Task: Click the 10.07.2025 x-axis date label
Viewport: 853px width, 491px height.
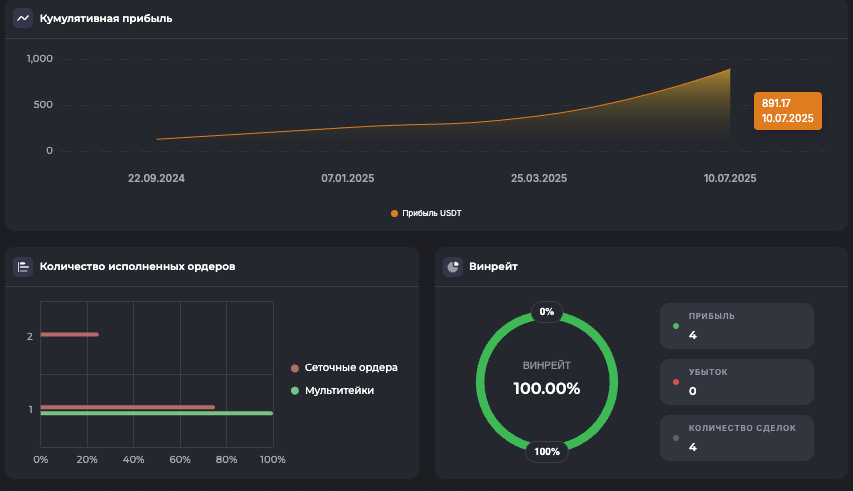Action: click(x=730, y=178)
